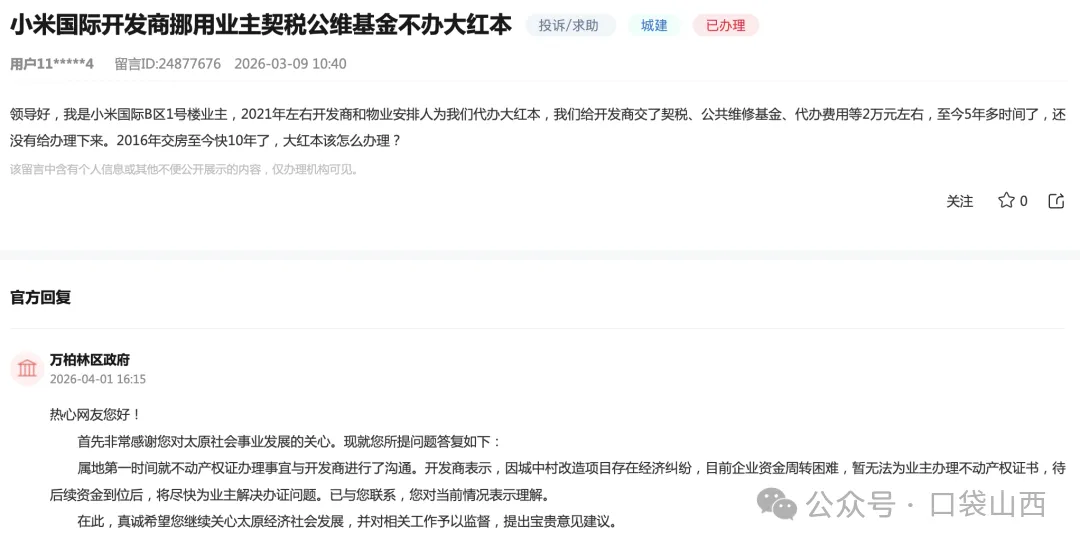This screenshot has height=547, width=1080.
Task: Click the reply timestamp 2026-04-01 16:15
Action: coord(98,379)
